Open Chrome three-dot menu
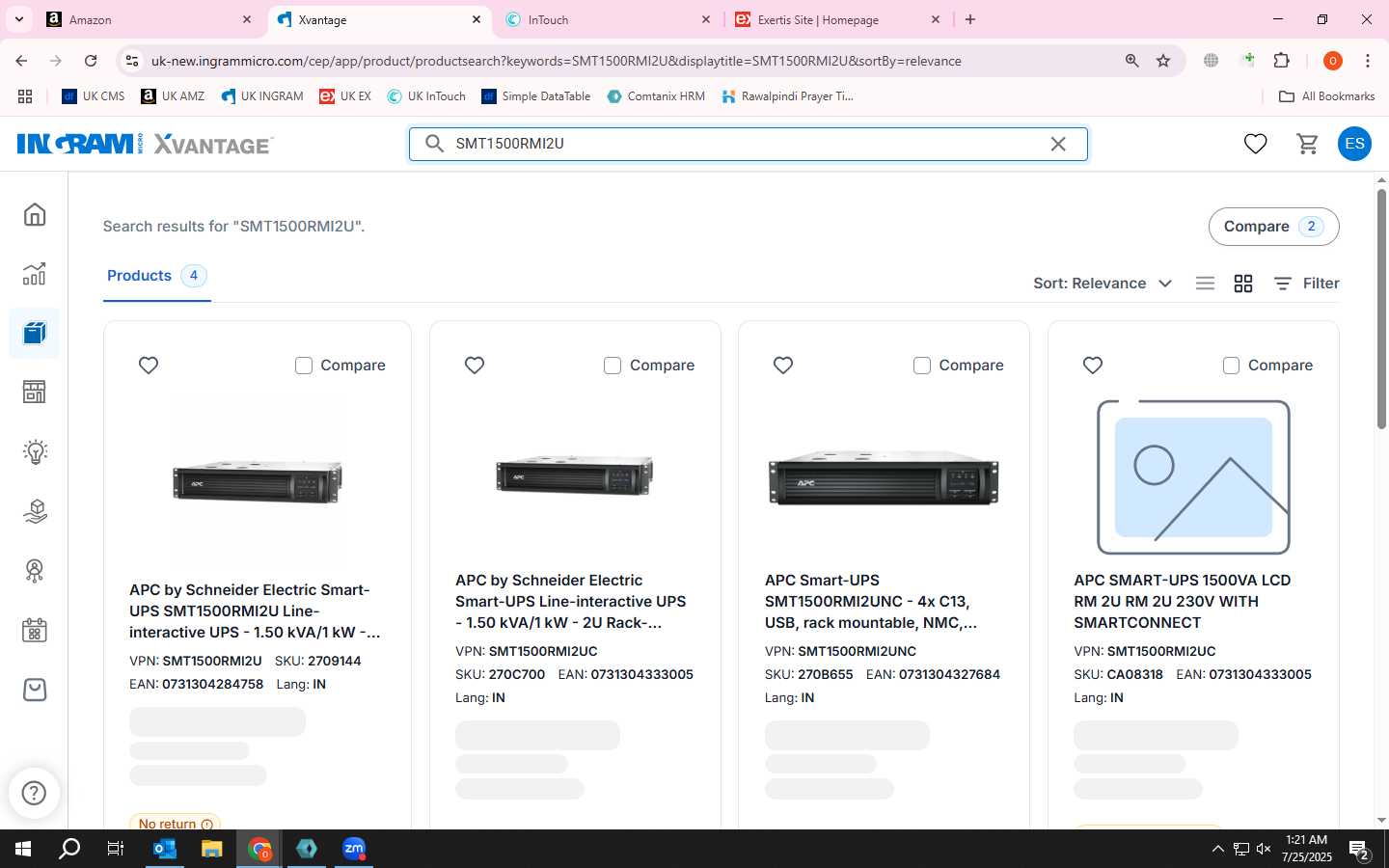 pos(1368,61)
